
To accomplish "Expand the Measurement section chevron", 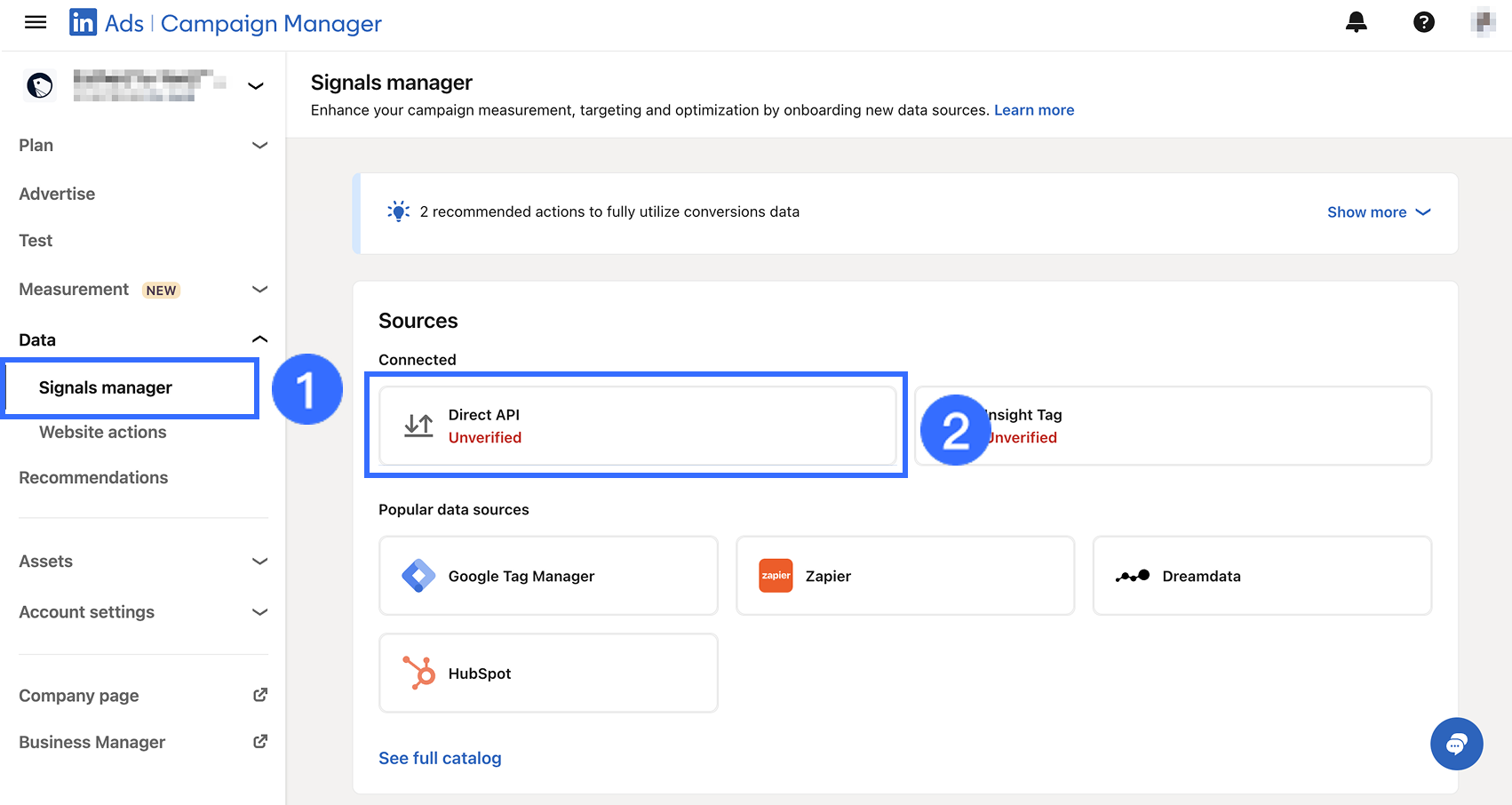I will click(259, 290).
